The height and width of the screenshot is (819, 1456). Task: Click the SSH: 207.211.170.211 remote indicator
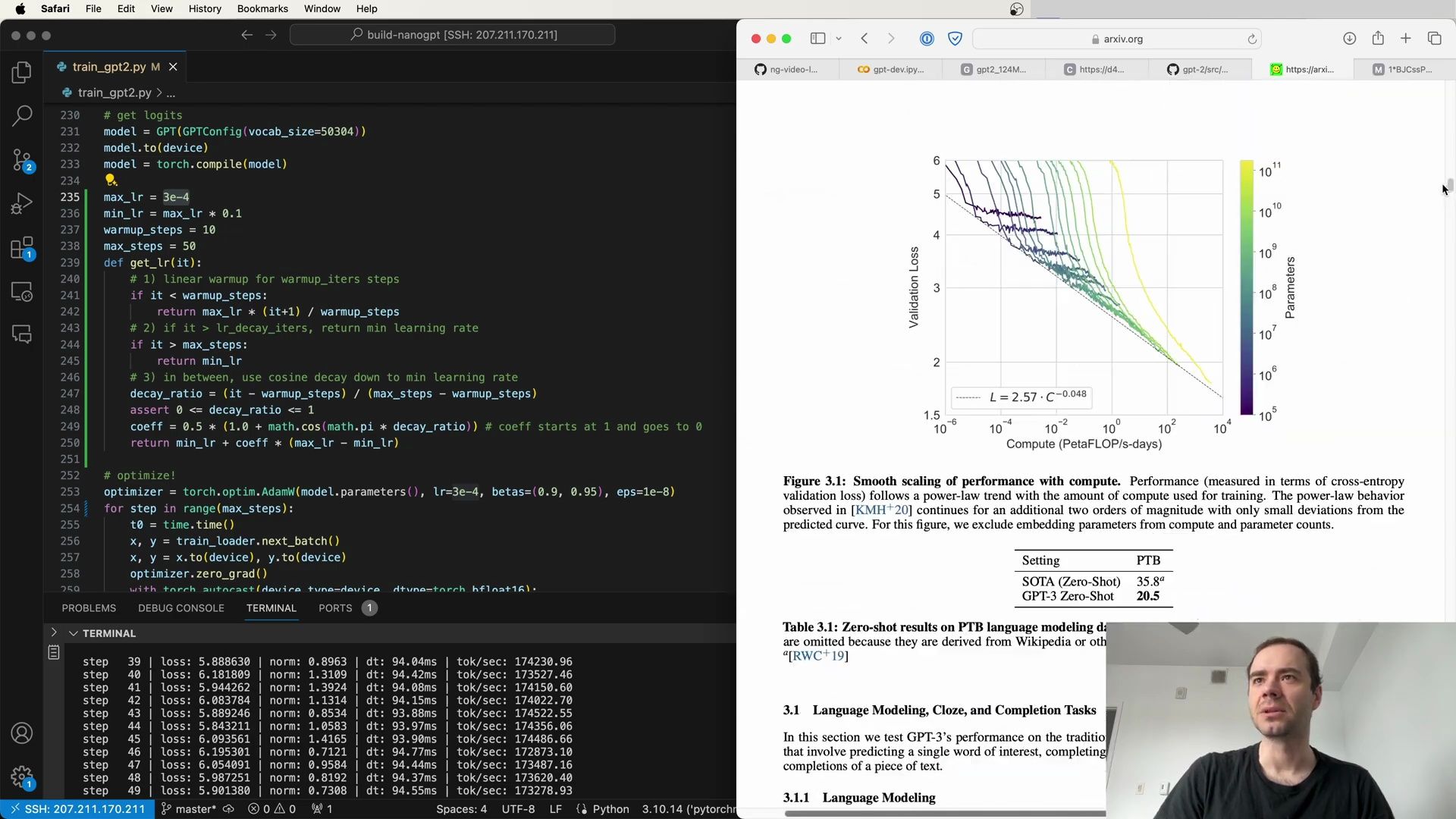tap(77, 809)
